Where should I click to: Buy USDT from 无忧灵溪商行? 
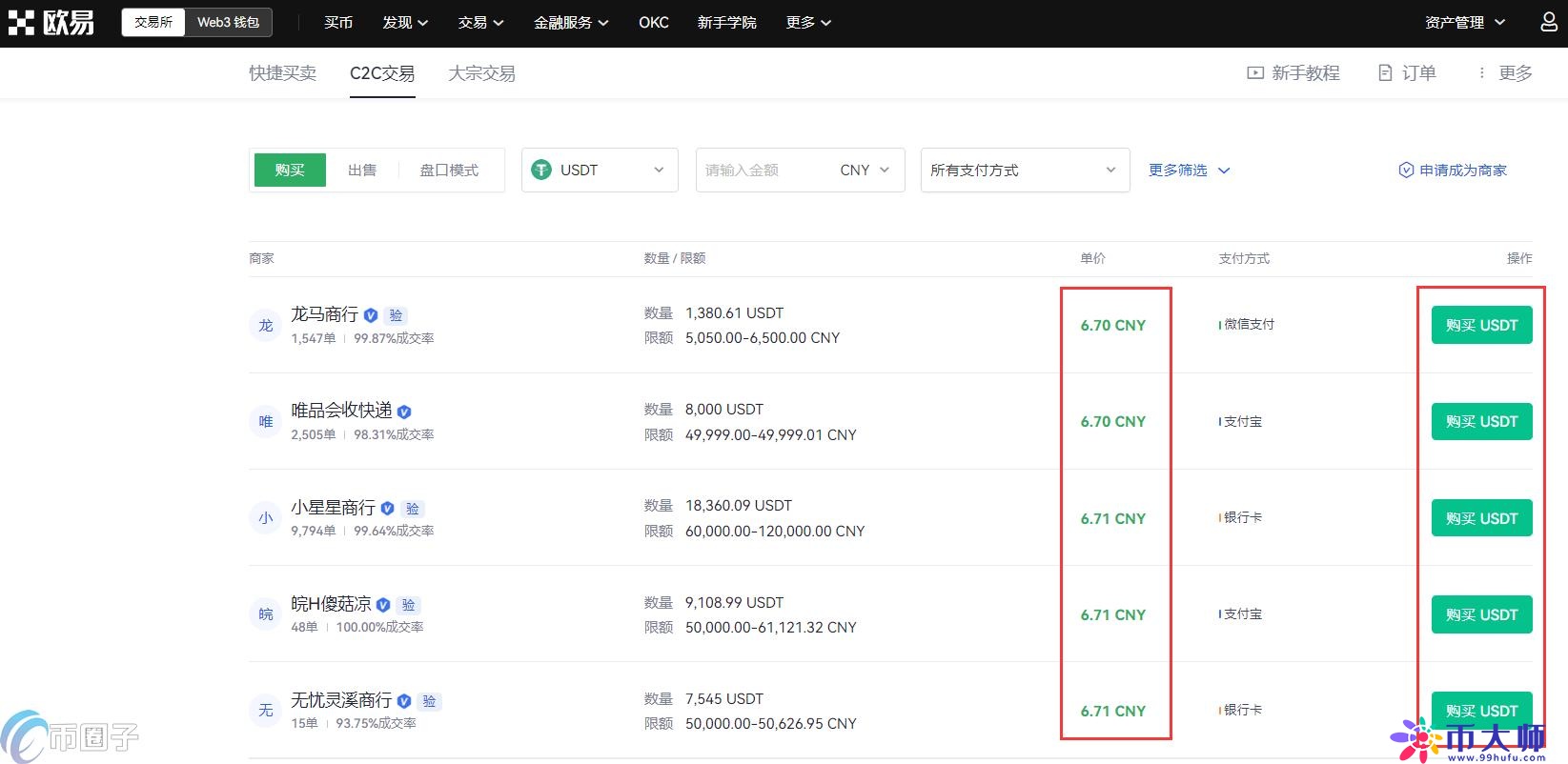click(x=1481, y=711)
